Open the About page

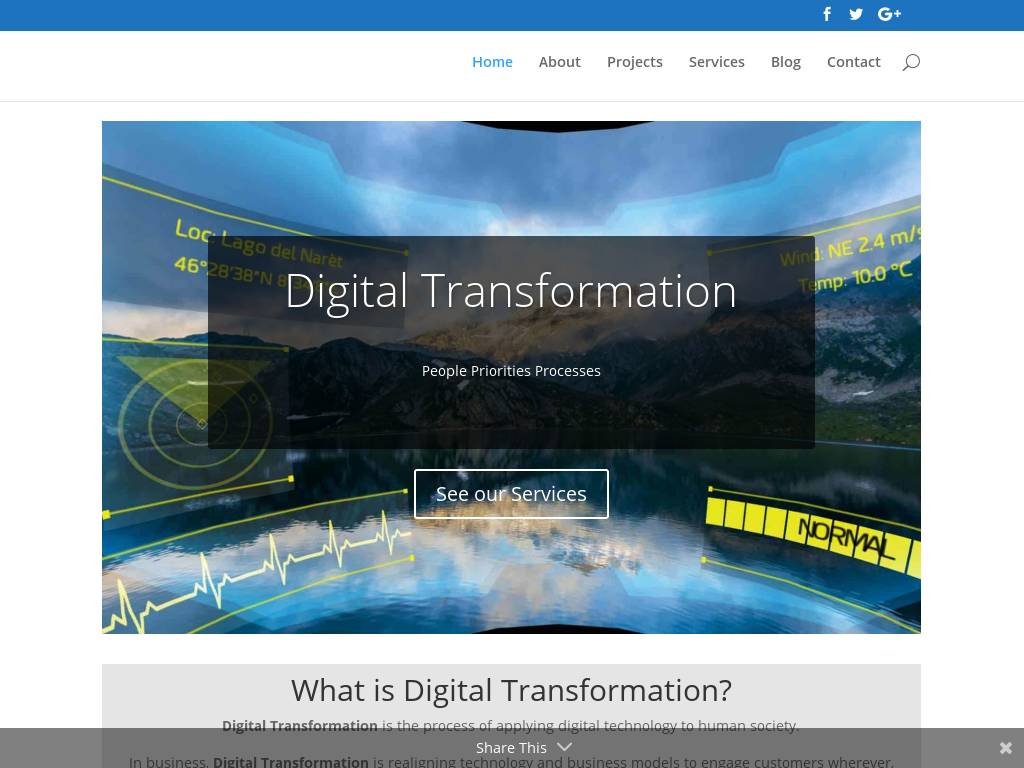[559, 62]
